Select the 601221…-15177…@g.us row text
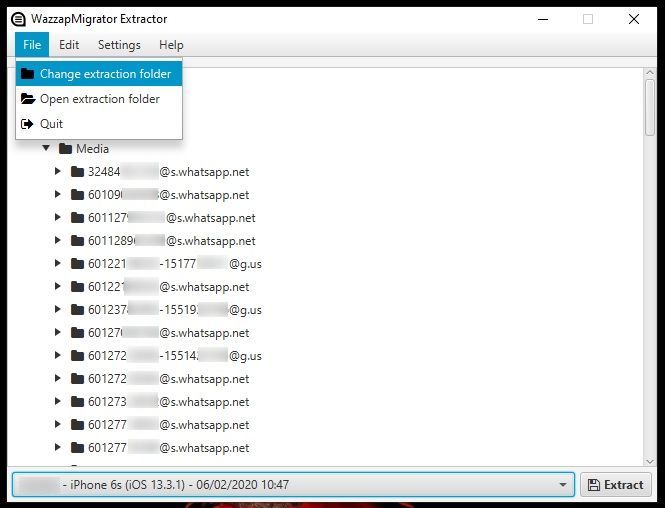 click(175, 264)
